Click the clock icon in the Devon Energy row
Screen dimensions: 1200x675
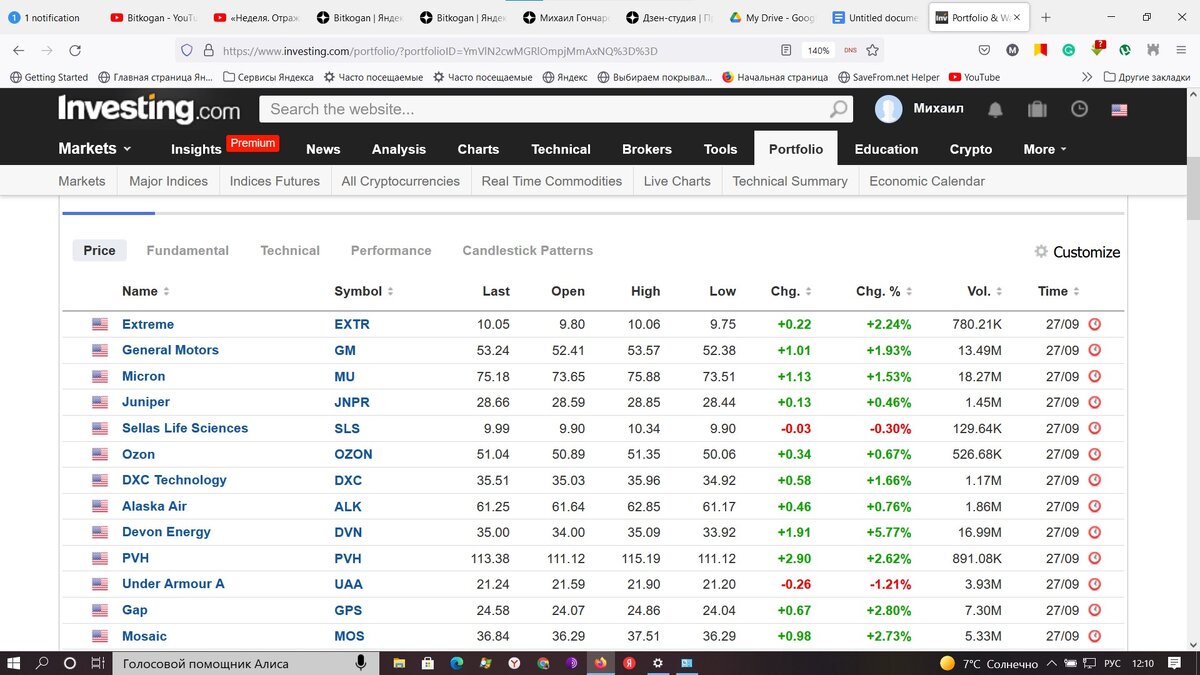tap(1094, 532)
